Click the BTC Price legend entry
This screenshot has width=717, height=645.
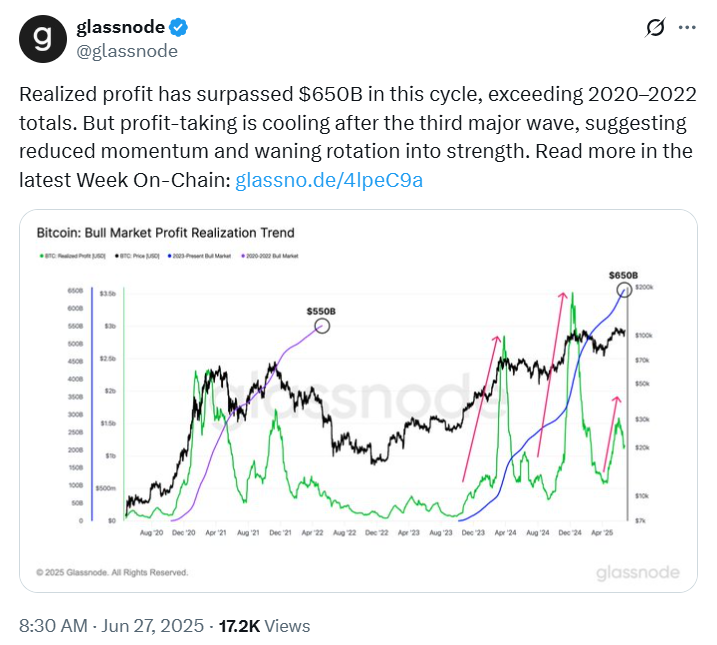(x=137, y=256)
